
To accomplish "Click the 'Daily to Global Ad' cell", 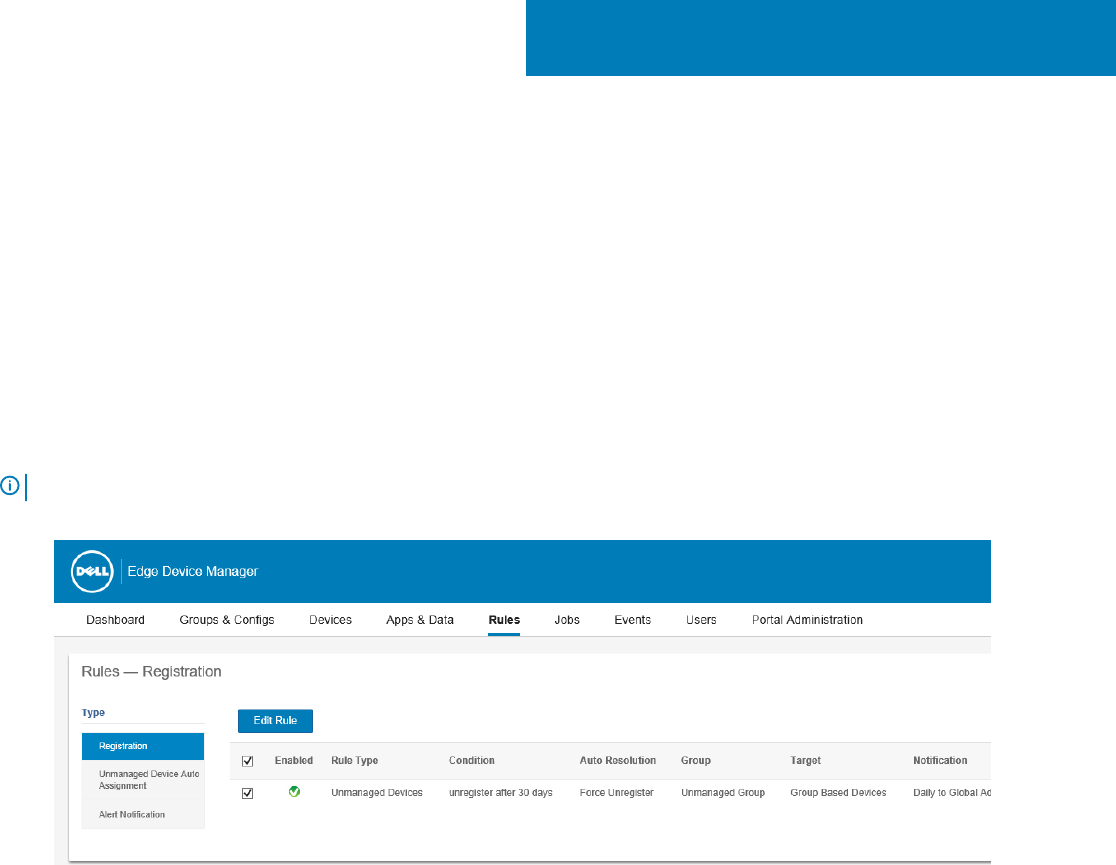I will (952, 792).
